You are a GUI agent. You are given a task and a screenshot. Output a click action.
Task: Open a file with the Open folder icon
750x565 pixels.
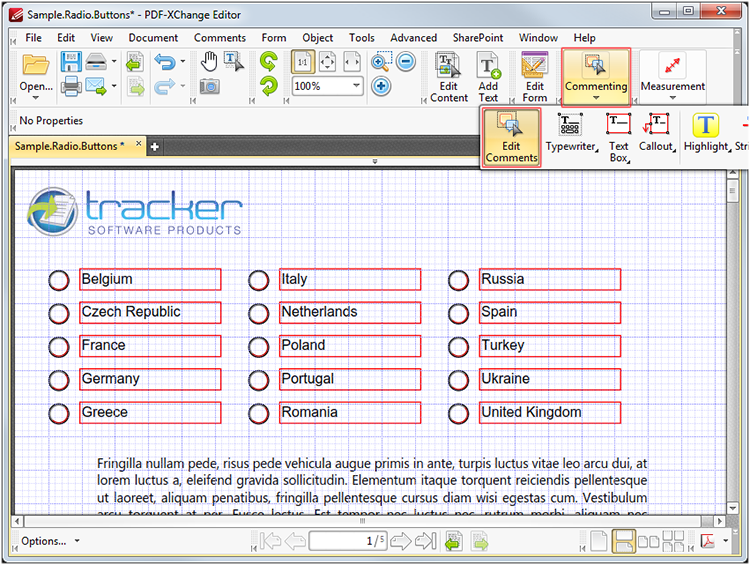[35, 65]
